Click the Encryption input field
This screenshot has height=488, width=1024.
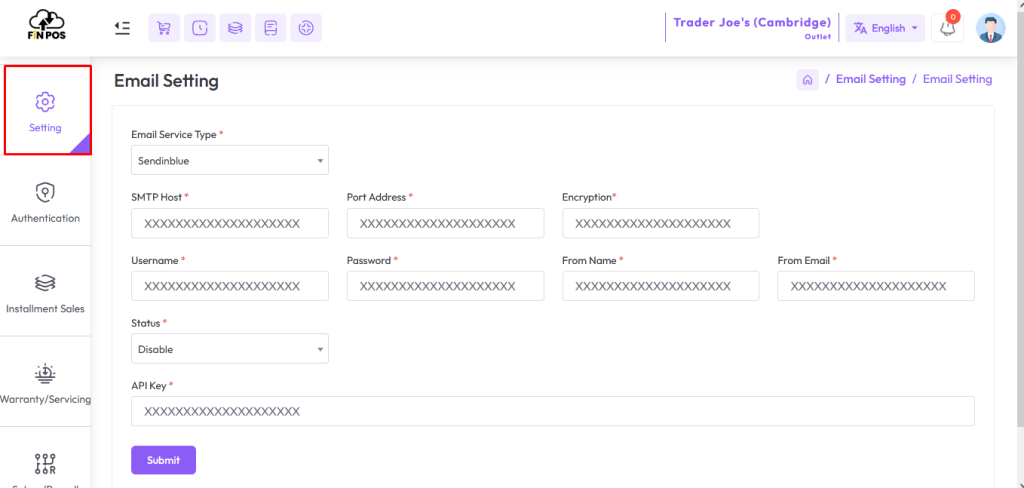(660, 223)
